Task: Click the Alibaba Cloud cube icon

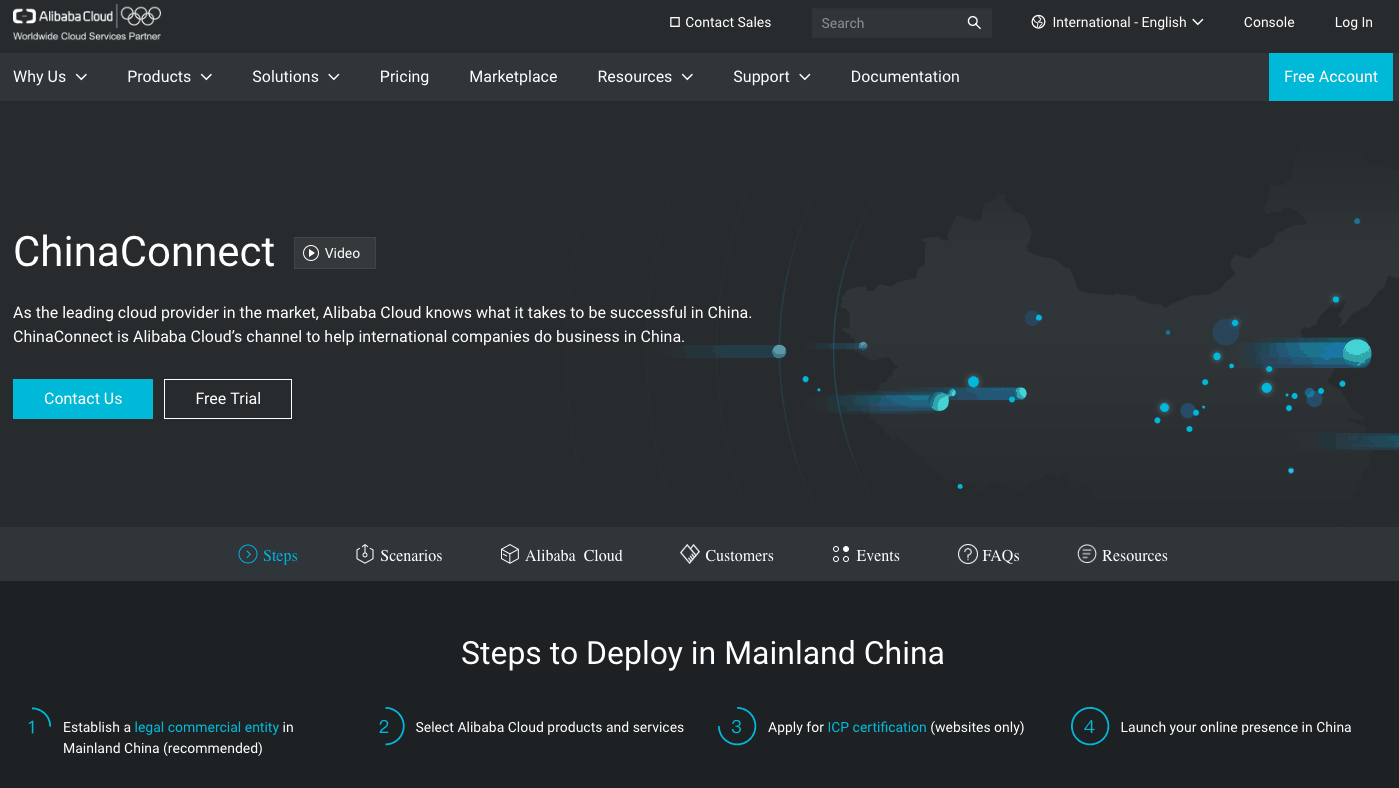Action: pos(510,554)
